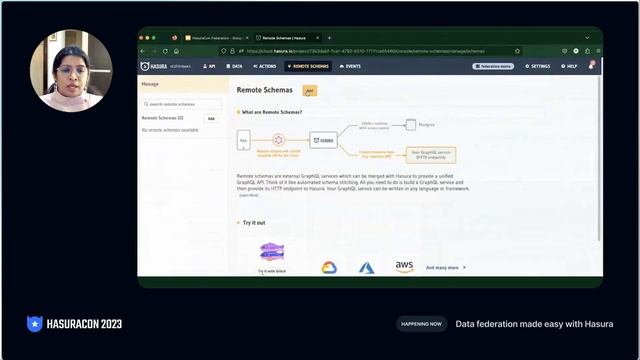Click the HAPPENING NOW badge
Image resolution: width=640 pixels, height=360 pixels.
[421, 324]
